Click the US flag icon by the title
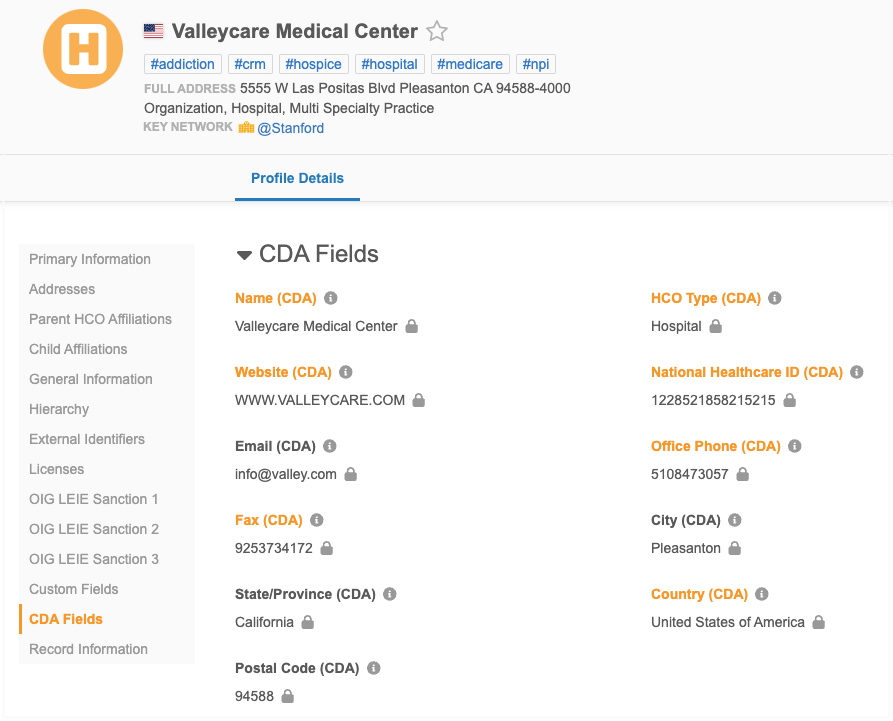The image size is (893, 721). [x=154, y=31]
